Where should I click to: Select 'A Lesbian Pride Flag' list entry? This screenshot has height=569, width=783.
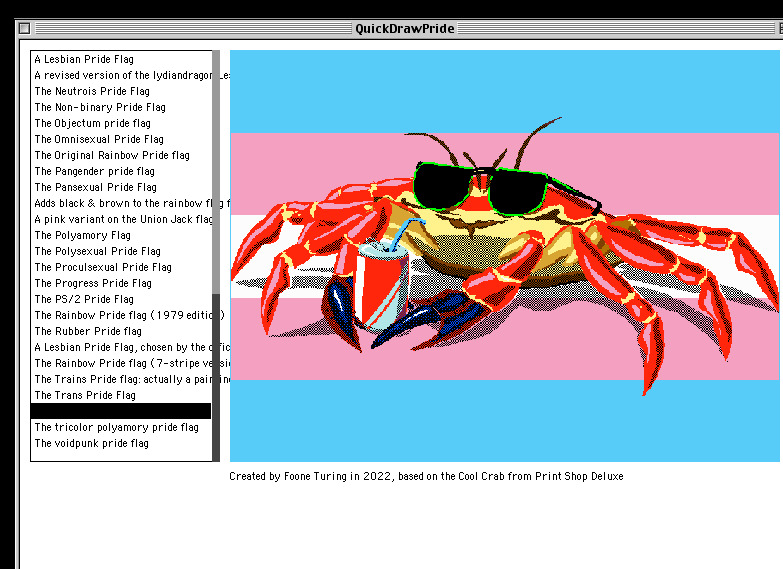(121, 59)
